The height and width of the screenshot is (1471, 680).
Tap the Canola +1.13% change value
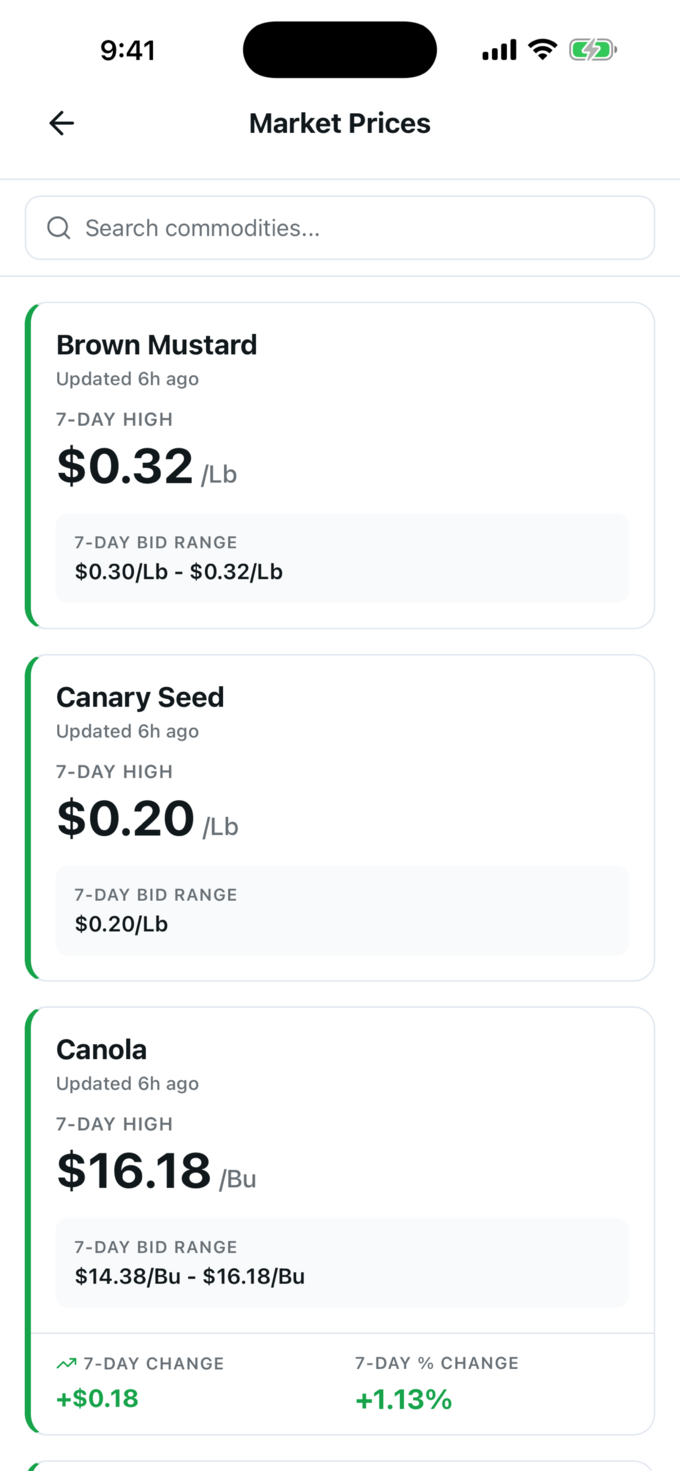point(404,1399)
